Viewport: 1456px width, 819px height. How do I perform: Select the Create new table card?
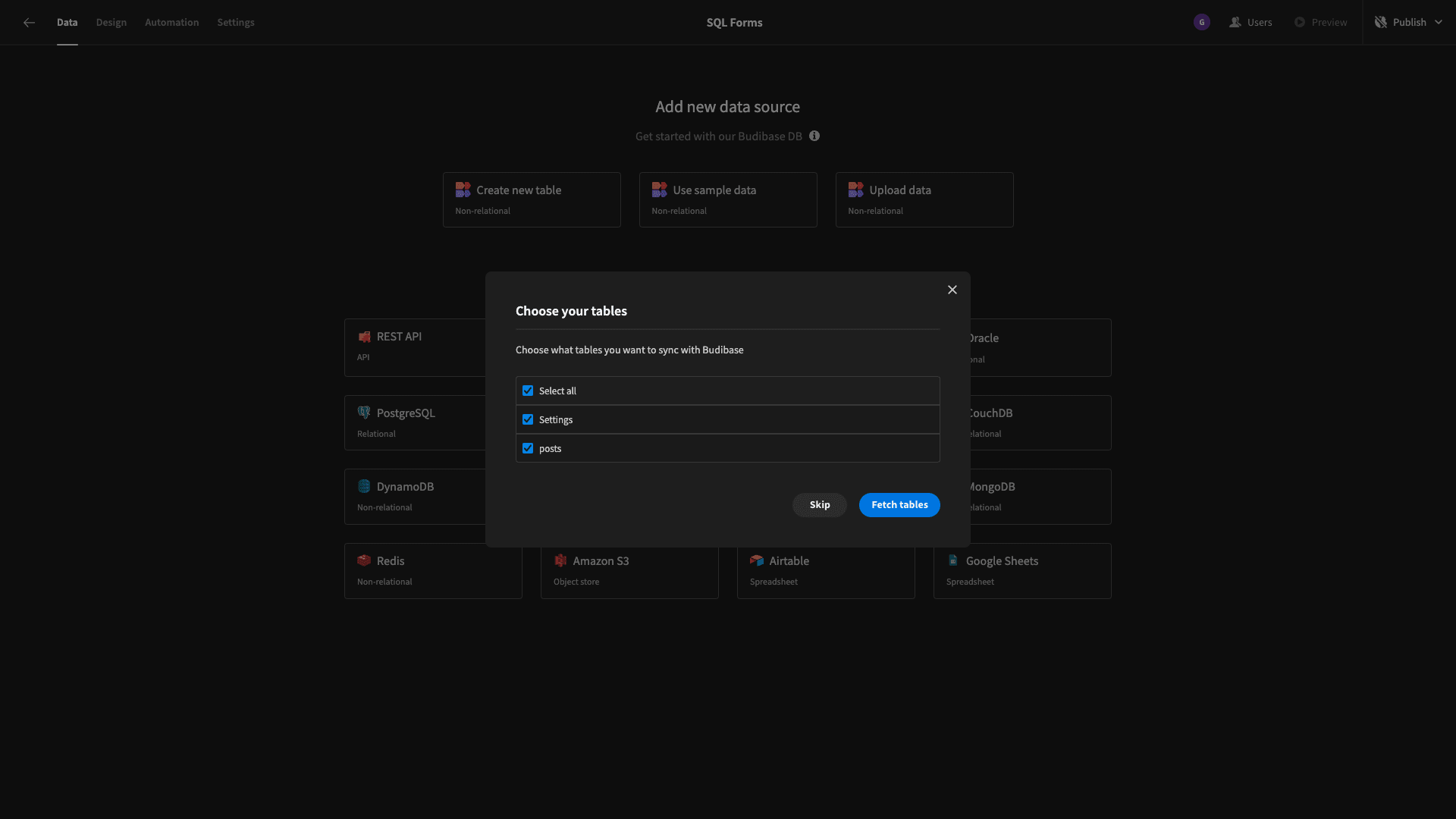(x=532, y=200)
